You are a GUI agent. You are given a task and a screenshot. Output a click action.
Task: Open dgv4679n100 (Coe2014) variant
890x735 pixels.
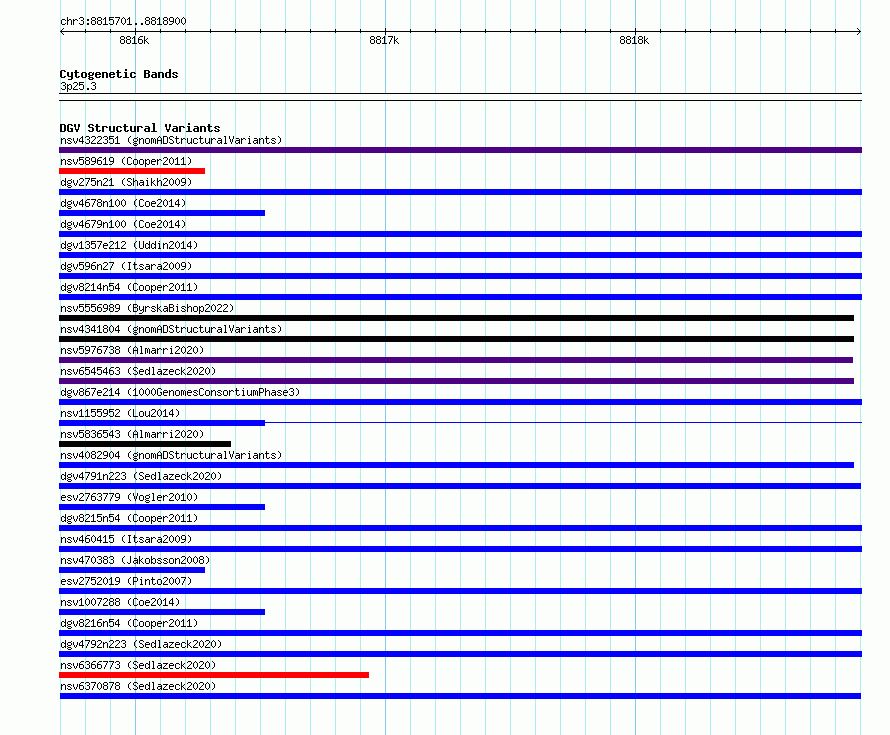123,224
